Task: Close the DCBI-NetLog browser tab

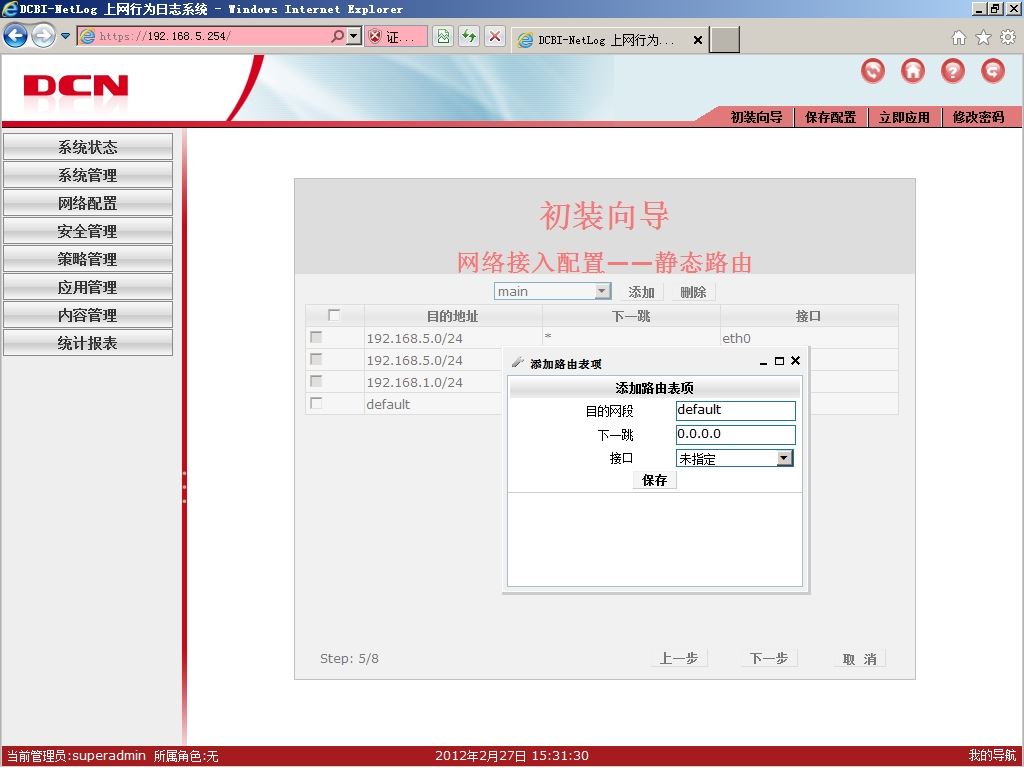Action: point(697,40)
